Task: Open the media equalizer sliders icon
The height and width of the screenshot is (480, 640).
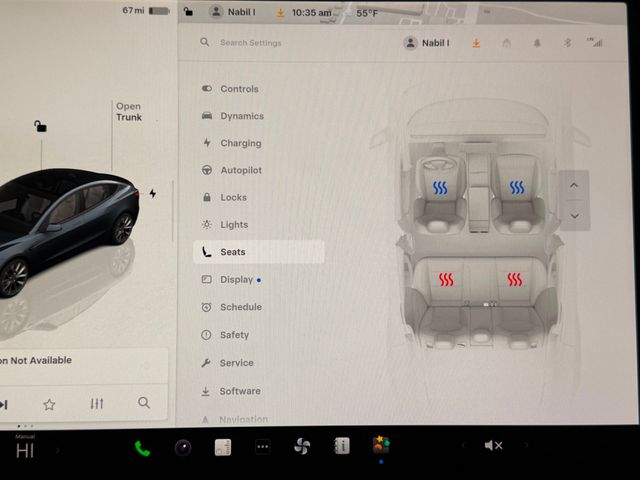Action: [x=97, y=404]
